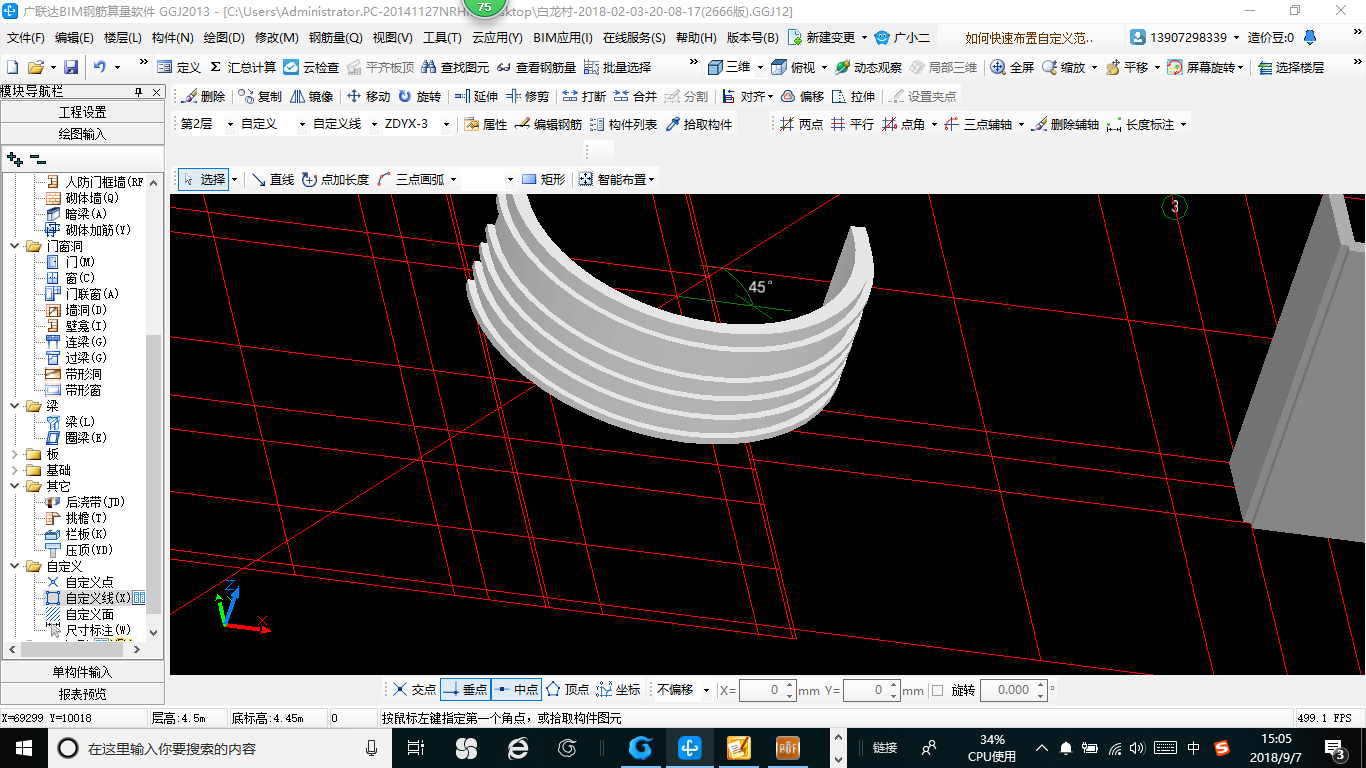This screenshot has width=1366, height=768.
Task: Select the 偏移 offset tool
Action: [x=802, y=97]
